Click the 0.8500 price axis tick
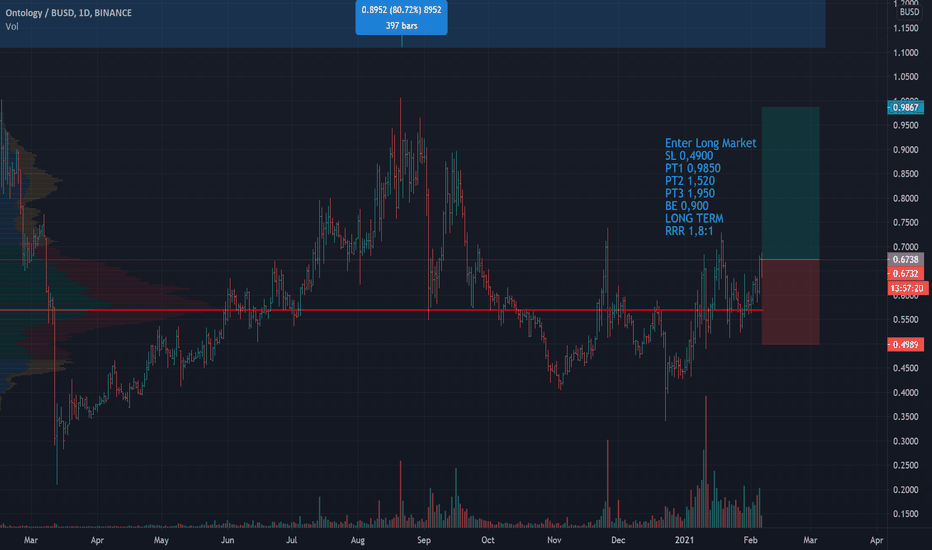Image resolution: width=932 pixels, height=550 pixels. coord(905,174)
